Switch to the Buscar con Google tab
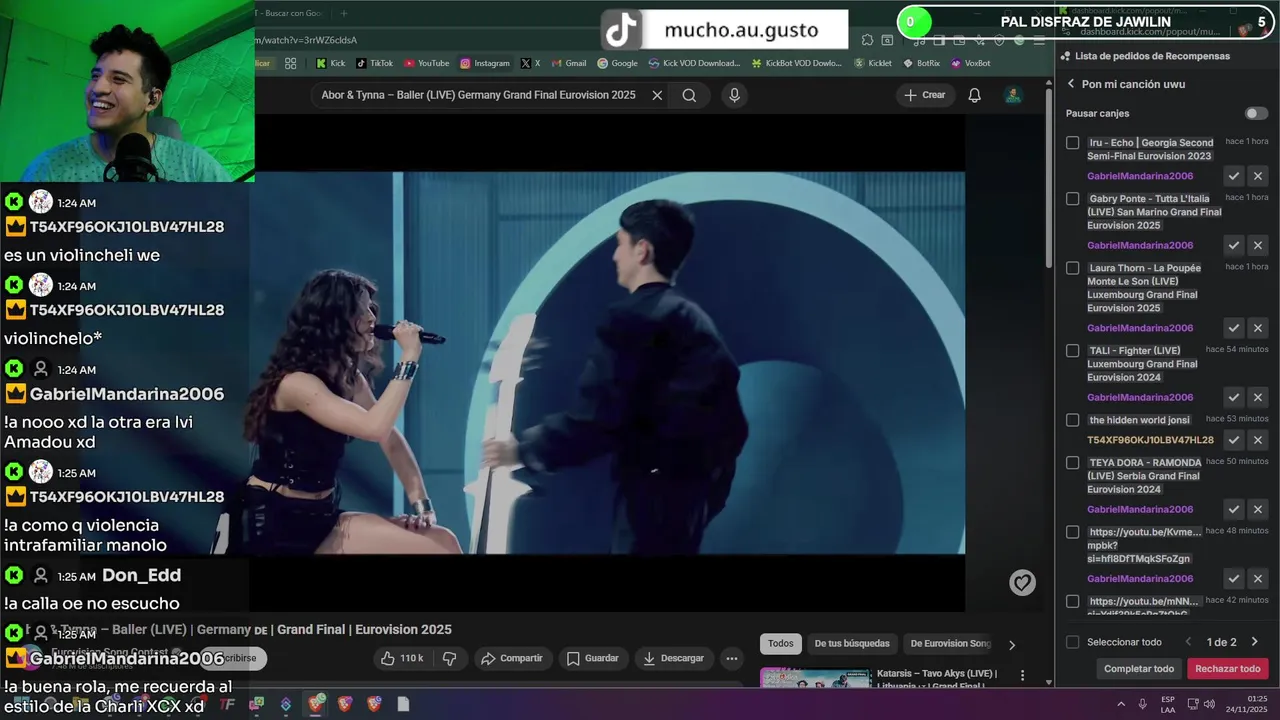 click(290, 13)
